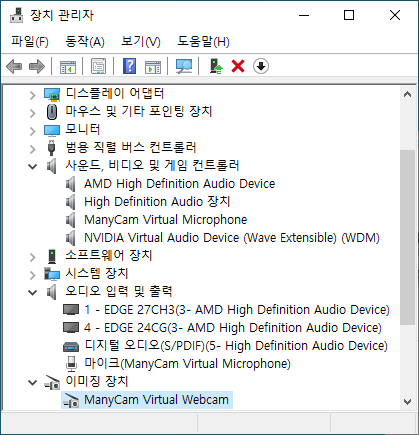Select 4 - EDGE 24CG audio output
Screen dimensions: 419x435
(x=233, y=328)
